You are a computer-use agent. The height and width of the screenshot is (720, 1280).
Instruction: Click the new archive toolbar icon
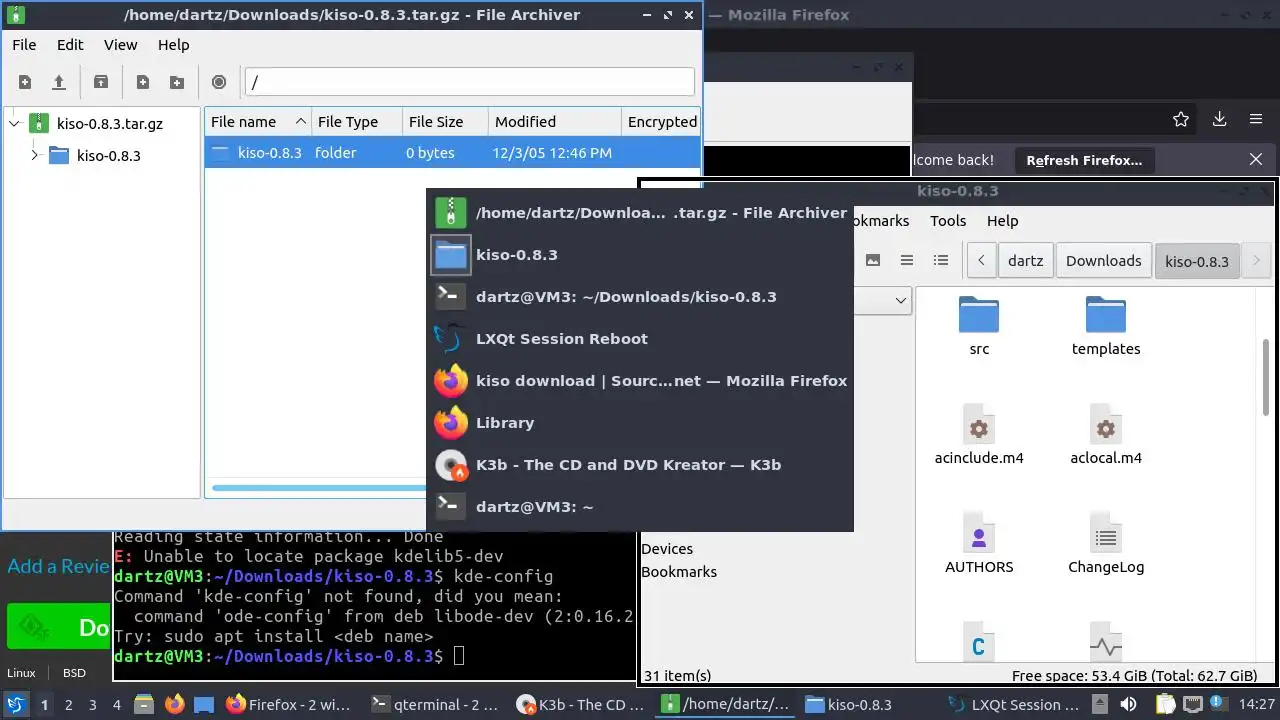pyautogui.click(x=25, y=82)
